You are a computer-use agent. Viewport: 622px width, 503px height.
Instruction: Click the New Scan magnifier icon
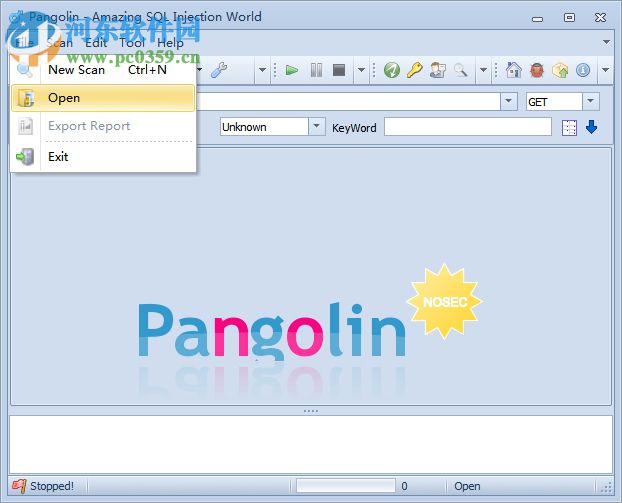(x=25, y=70)
